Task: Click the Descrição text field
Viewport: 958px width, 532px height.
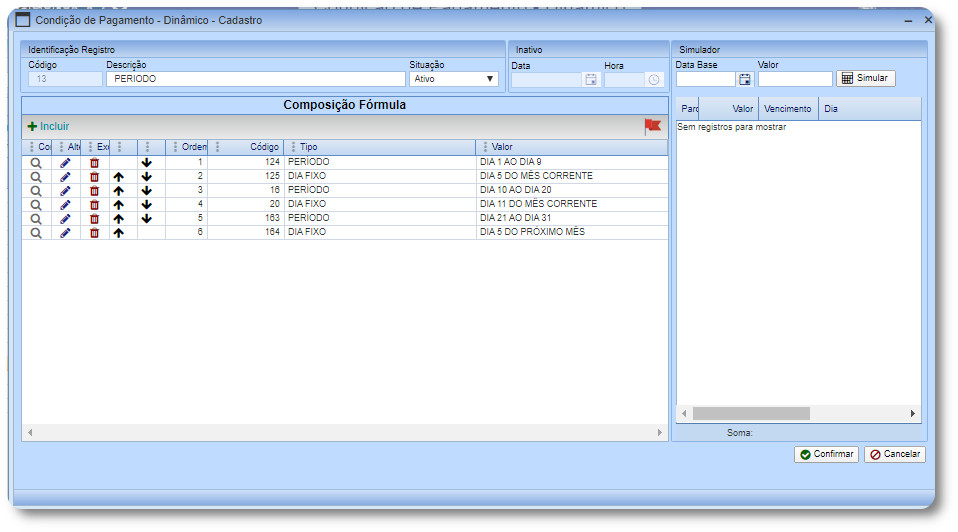Action: [255, 79]
